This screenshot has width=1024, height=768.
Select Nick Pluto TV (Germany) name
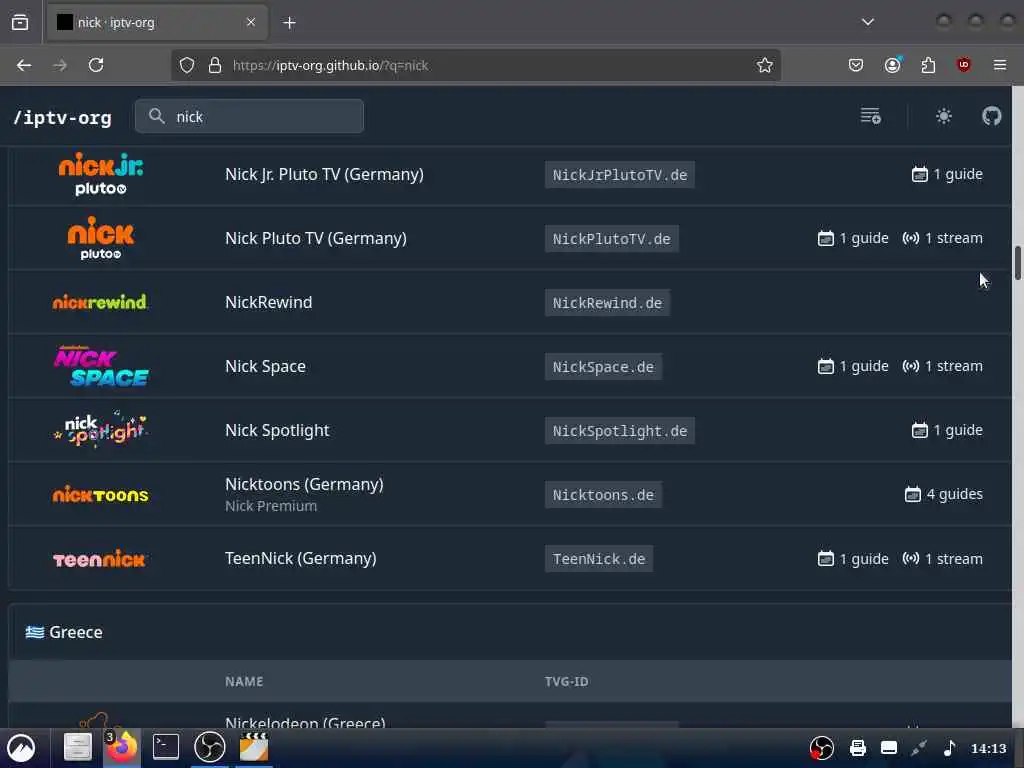316,238
